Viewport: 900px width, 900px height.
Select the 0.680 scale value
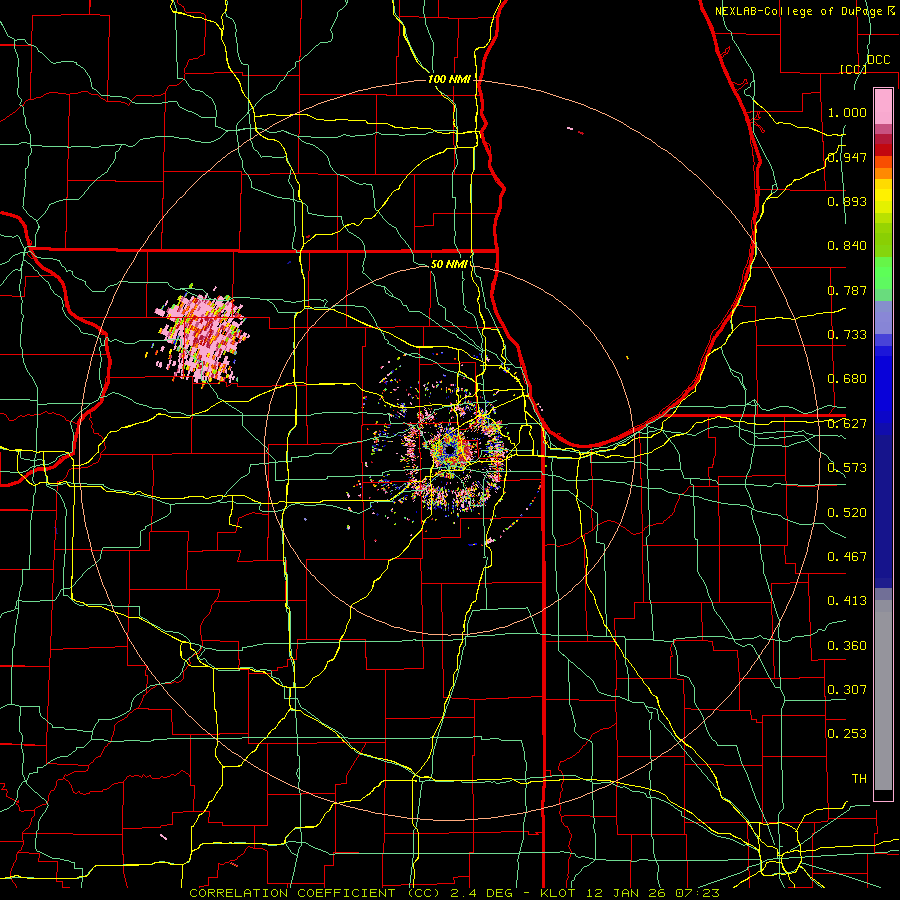(847, 379)
